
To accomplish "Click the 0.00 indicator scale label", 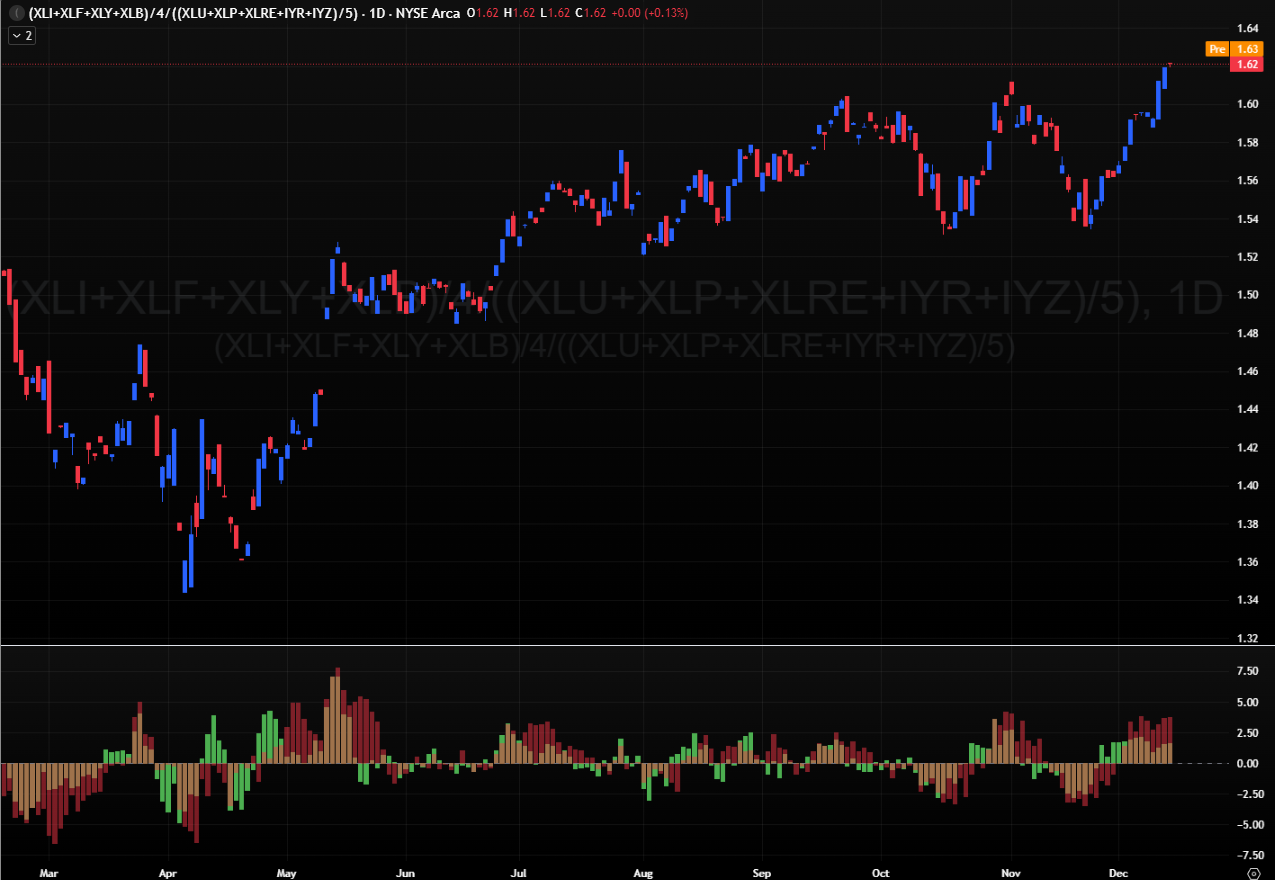I will 1247,764.
